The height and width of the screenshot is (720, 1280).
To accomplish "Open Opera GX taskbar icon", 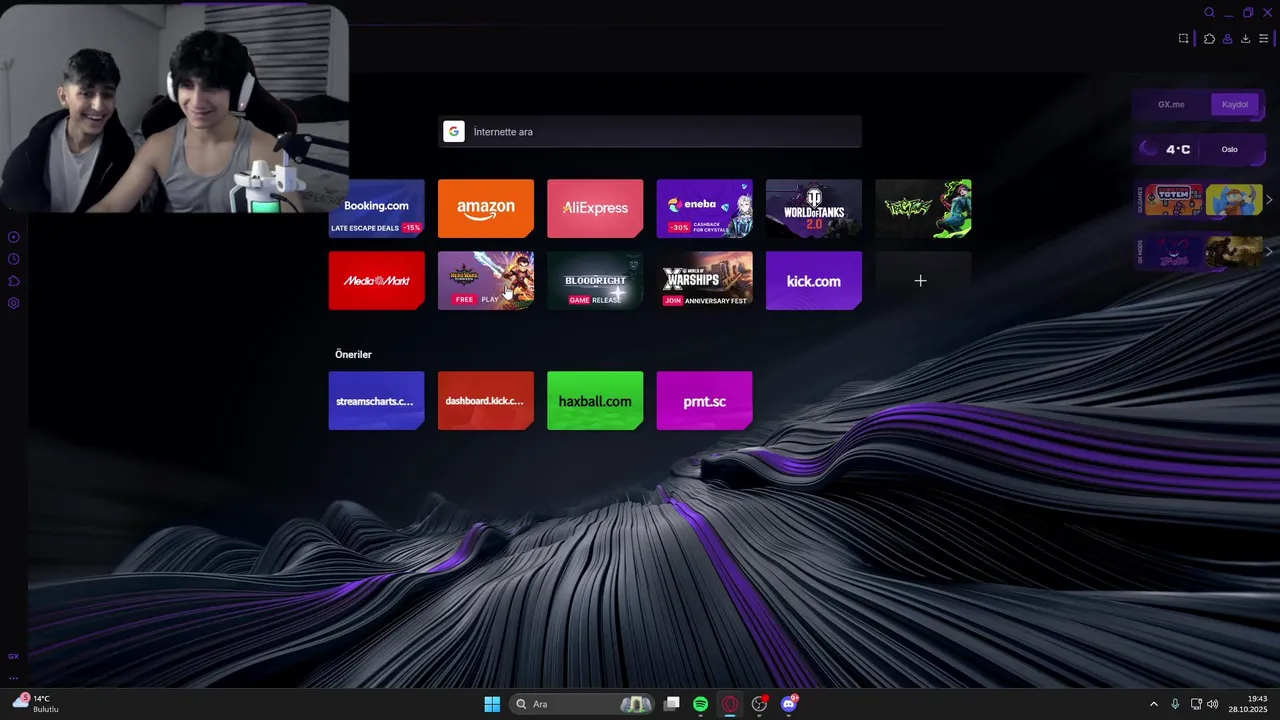I will [730, 704].
